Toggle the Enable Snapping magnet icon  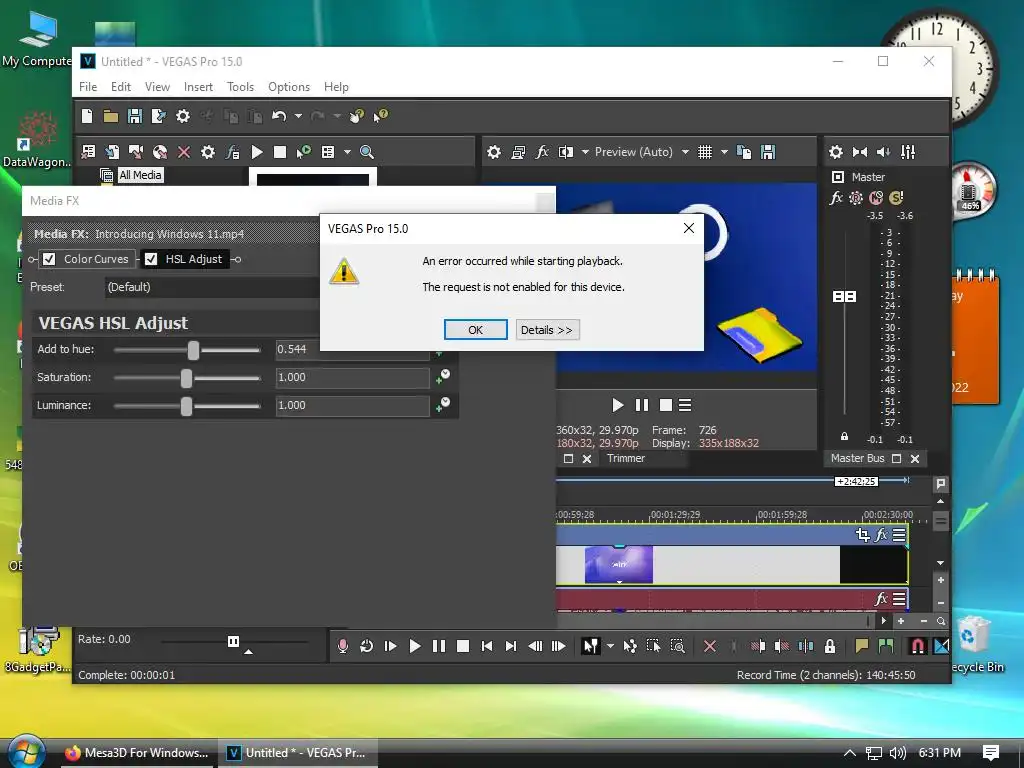coord(918,647)
